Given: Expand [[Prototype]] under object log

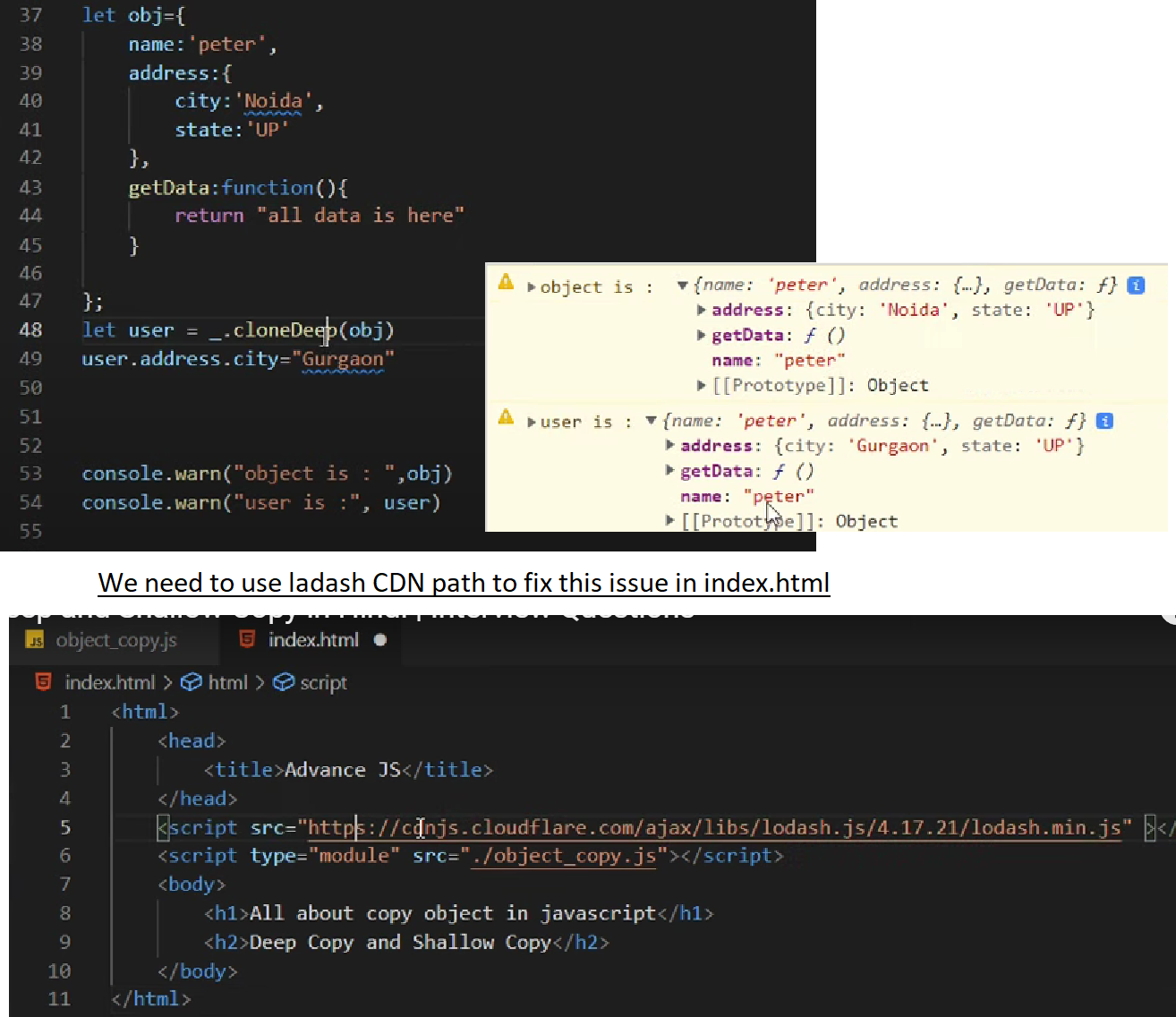Looking at the screenshot, I should 702,386.
